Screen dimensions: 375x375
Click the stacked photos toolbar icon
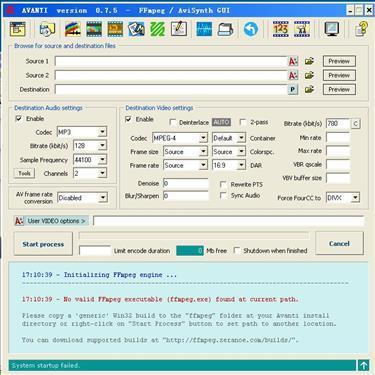[136, 29]
